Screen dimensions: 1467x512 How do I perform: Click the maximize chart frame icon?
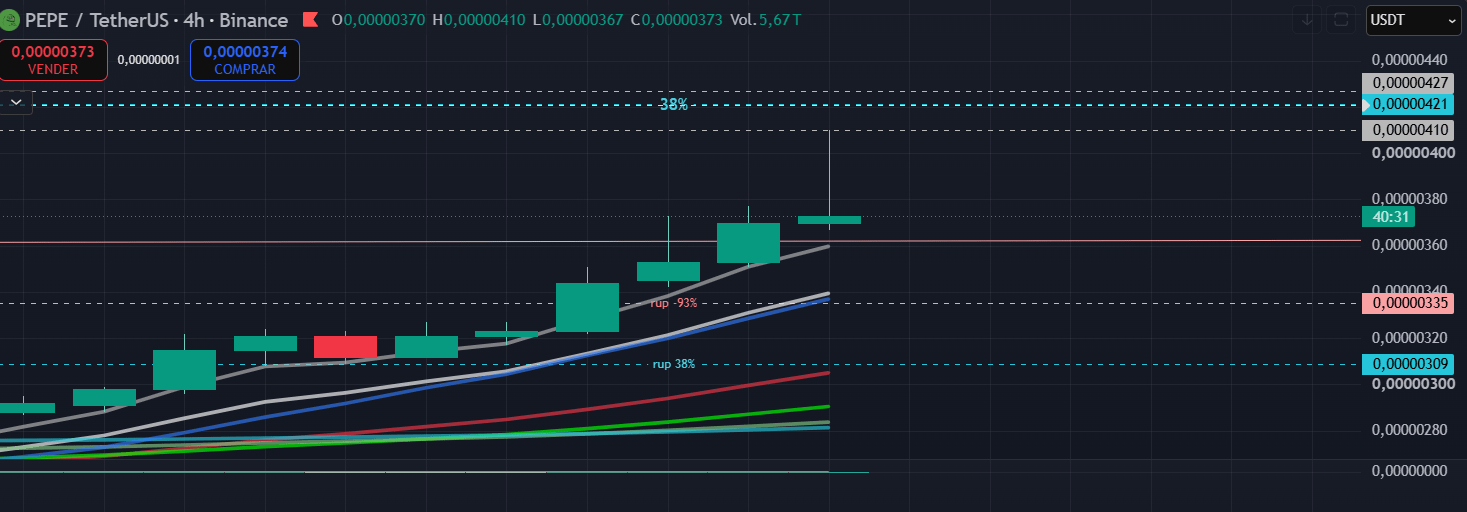(1341, 19)
